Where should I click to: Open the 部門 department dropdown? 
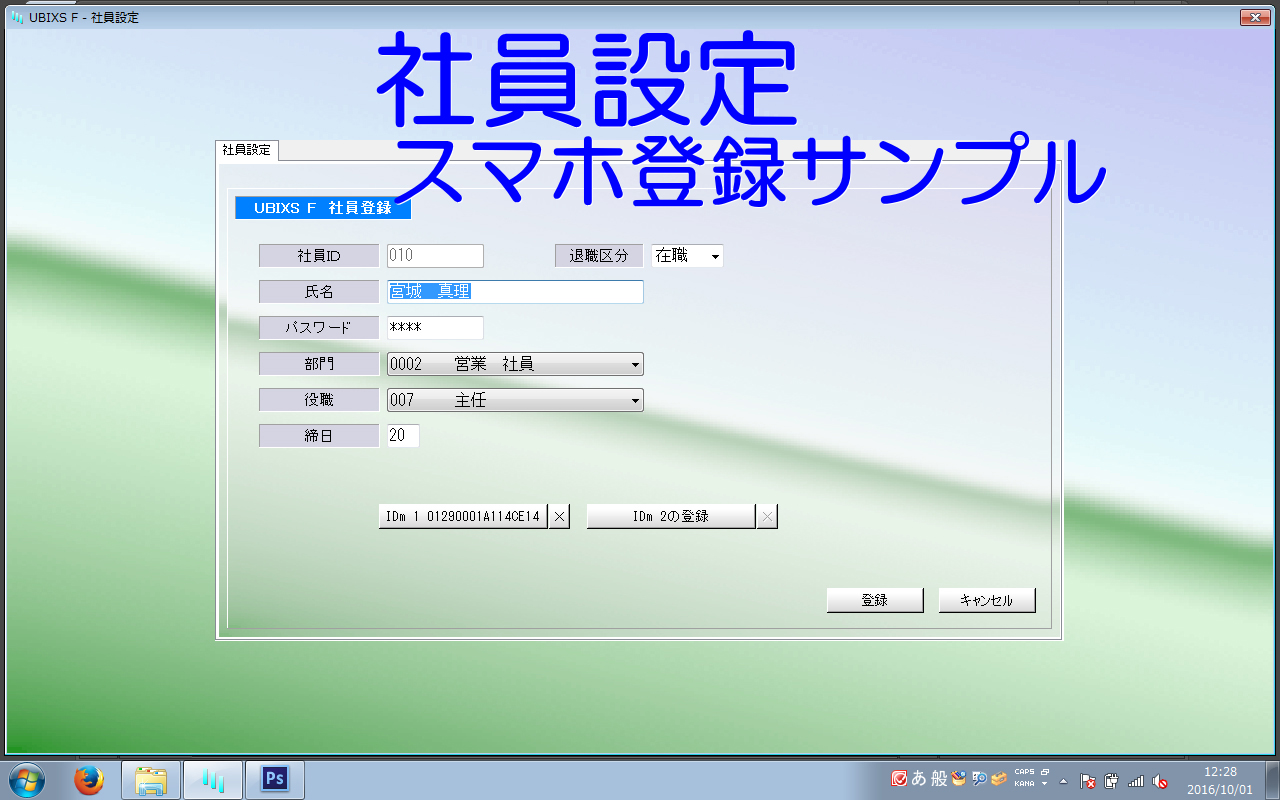(x=635, y=365)
